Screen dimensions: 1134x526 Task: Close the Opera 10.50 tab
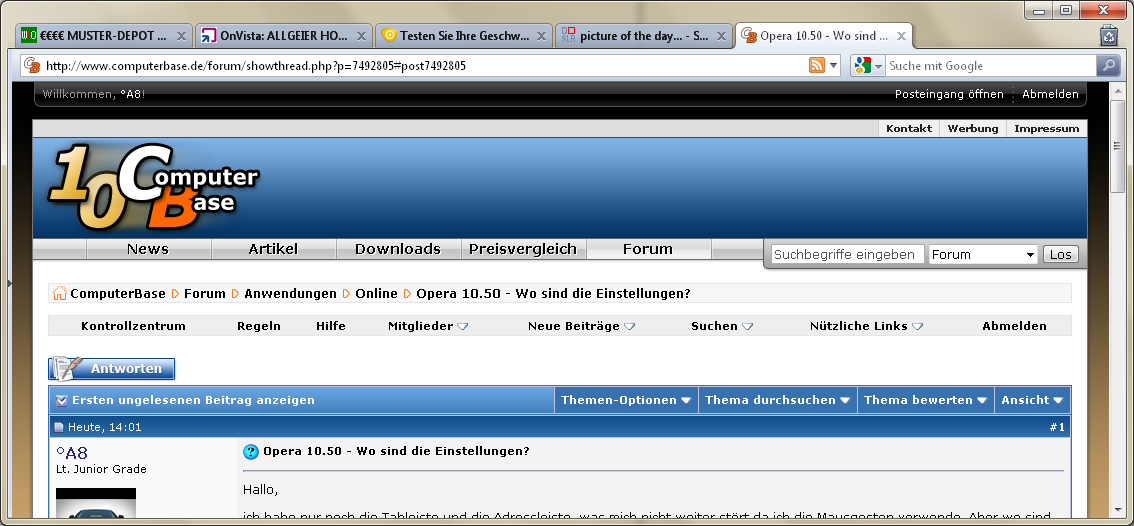point(901,35)
